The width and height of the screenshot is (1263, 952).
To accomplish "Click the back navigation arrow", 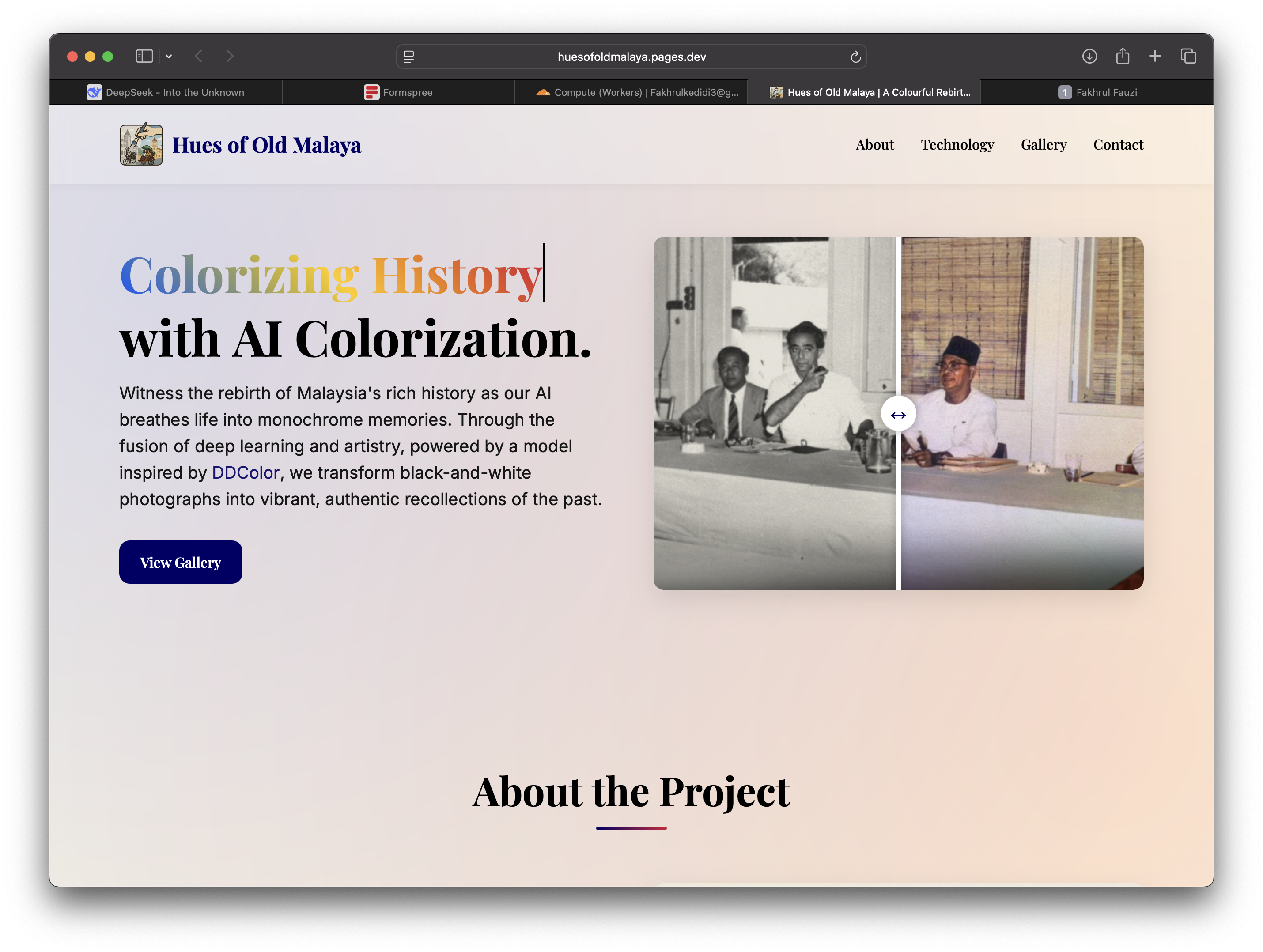I will pos(199,56).
